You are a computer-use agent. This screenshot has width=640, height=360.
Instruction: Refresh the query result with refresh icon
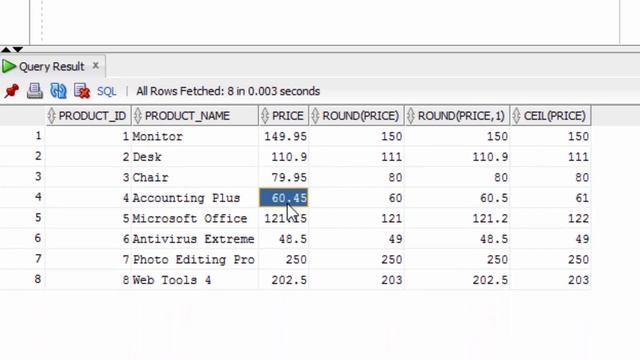click(x=58, y=91)
